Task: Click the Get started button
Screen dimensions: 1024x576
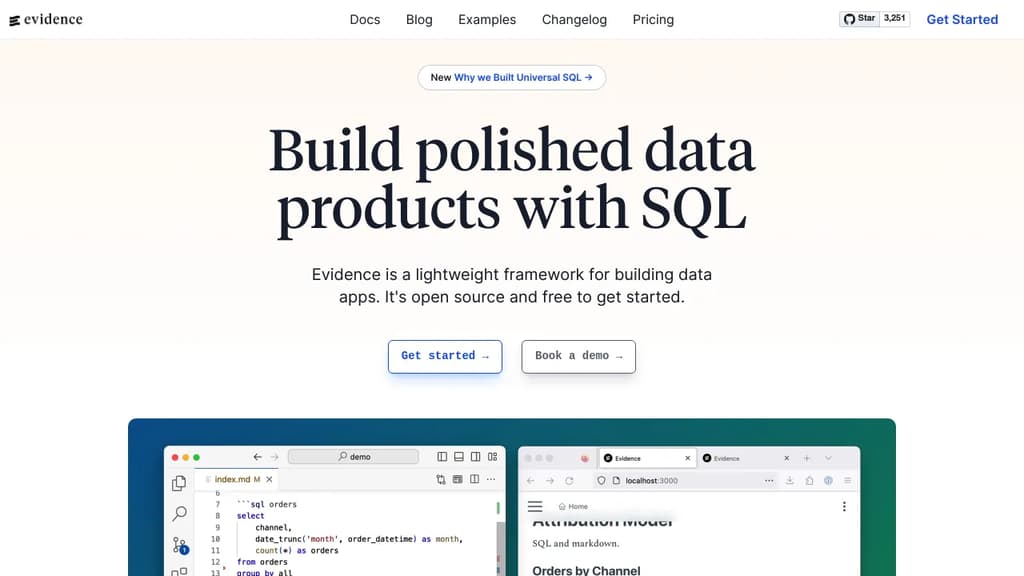Action: [444, 356]
